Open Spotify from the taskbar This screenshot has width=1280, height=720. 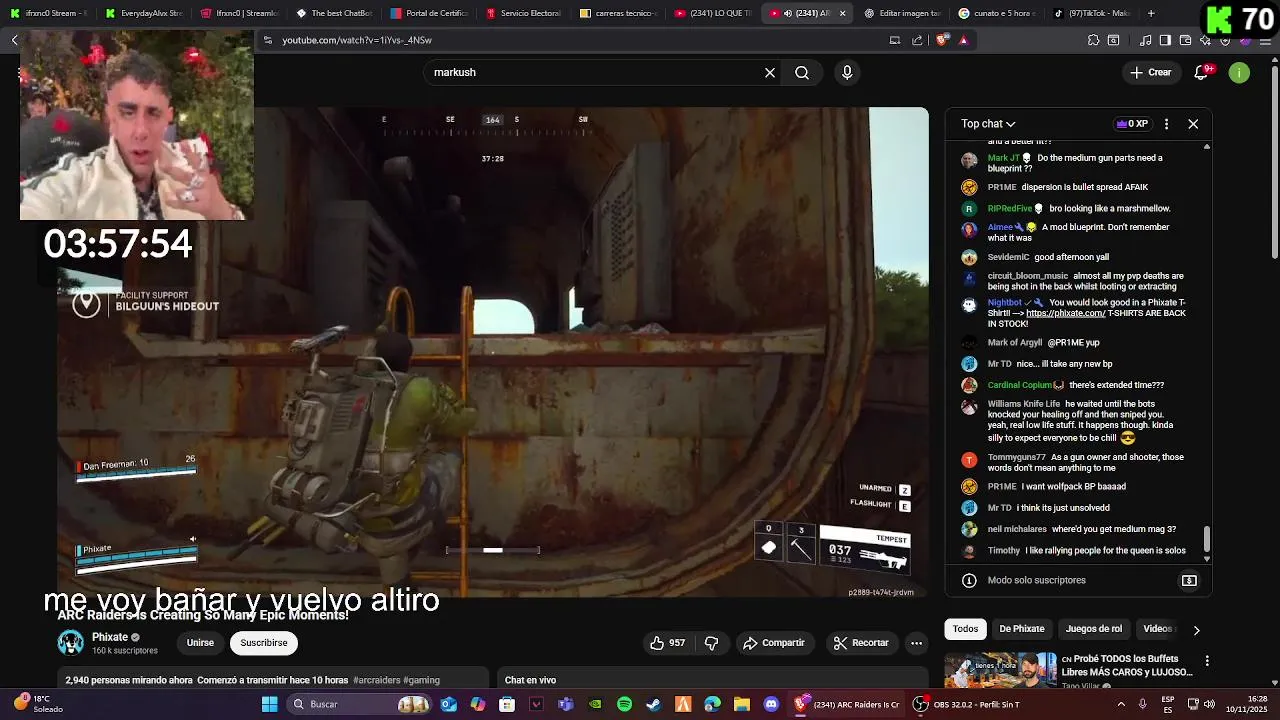click(624, 704)
